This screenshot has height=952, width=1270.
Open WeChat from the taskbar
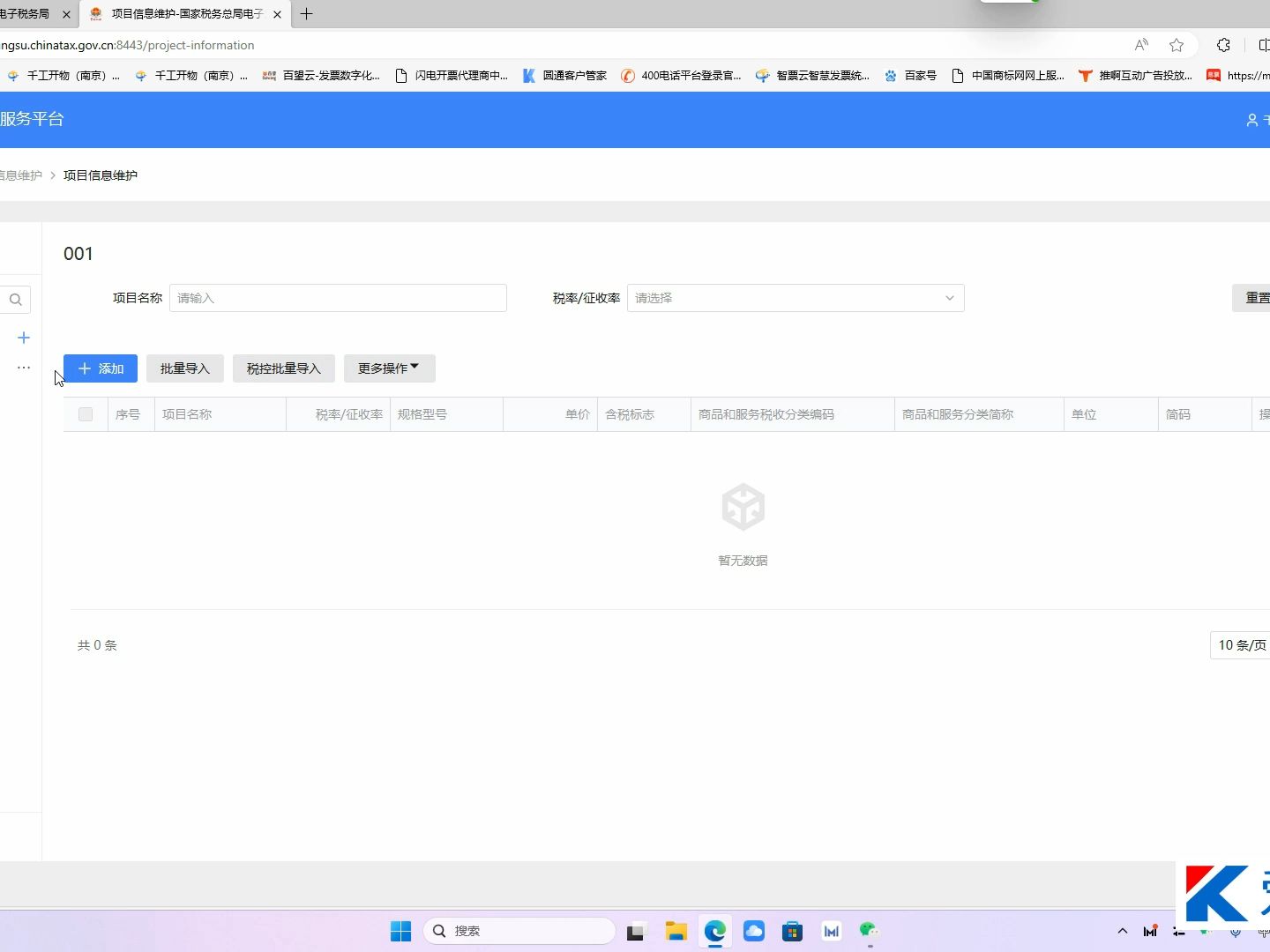(x=870, y=931)
